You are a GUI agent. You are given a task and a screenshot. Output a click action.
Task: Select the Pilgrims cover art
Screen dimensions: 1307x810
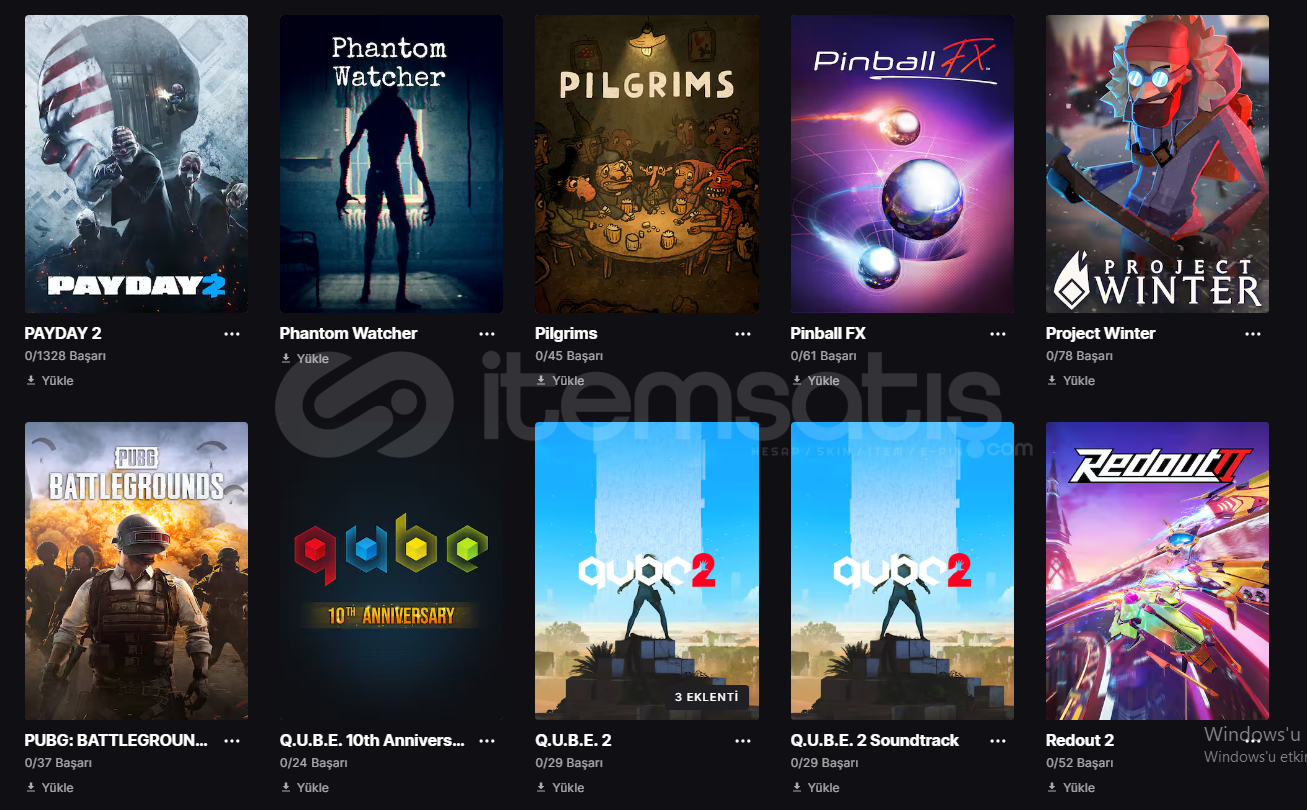pos(647,164)
